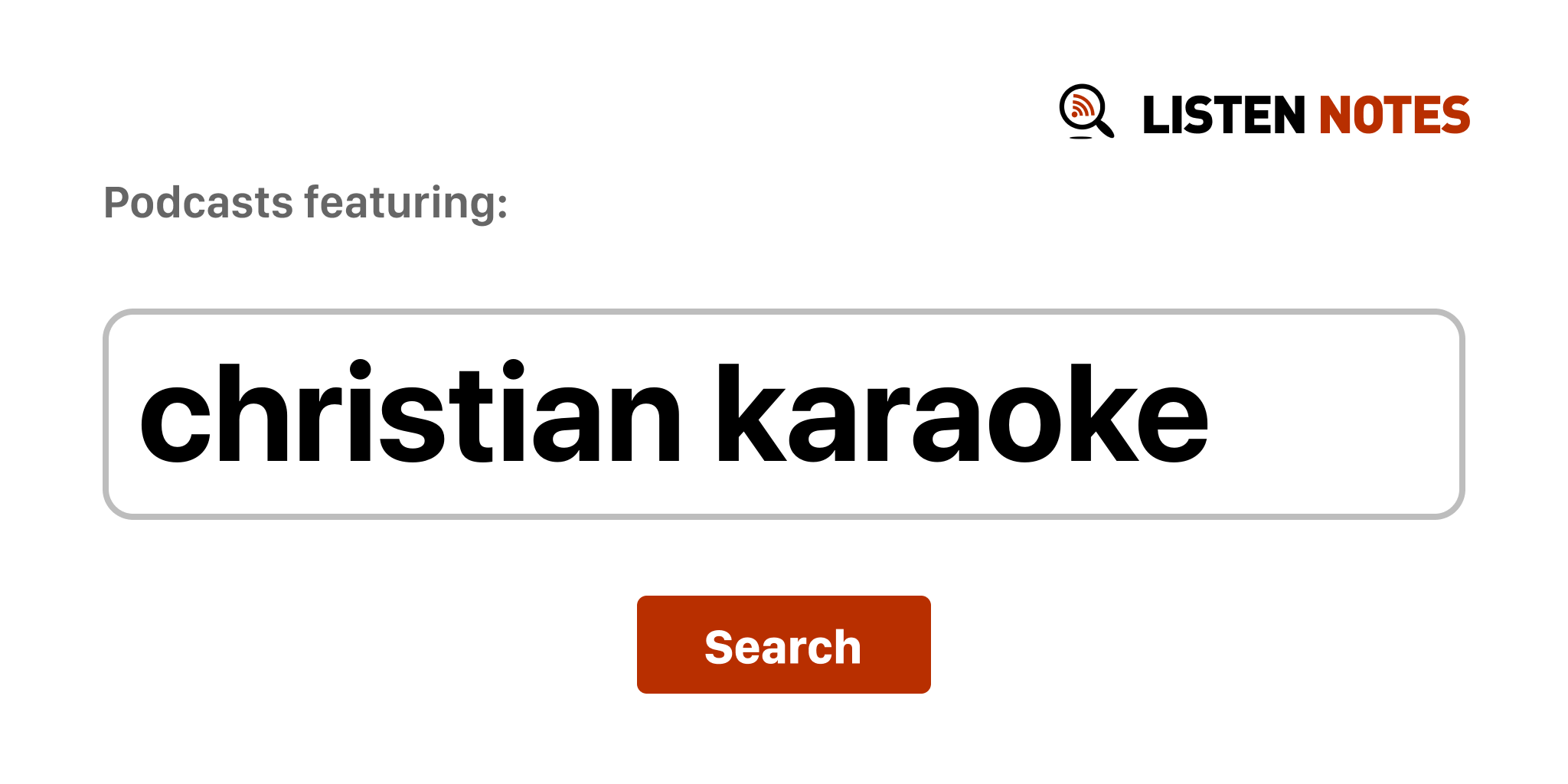The width and height of the screenshot is (1568, 784).
Task: Click the word featuring: in the heading
Action: click(406, 203)
